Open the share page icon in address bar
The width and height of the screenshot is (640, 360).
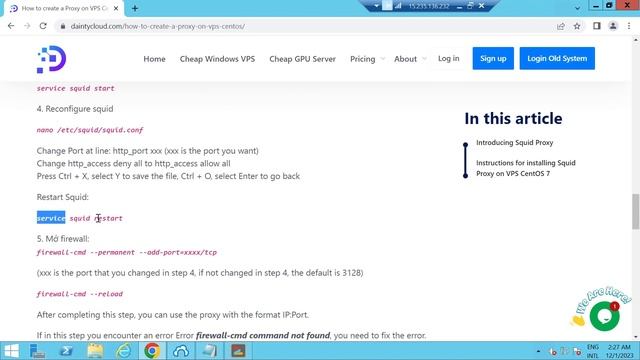pyautogui.click(x=560, y=26)
